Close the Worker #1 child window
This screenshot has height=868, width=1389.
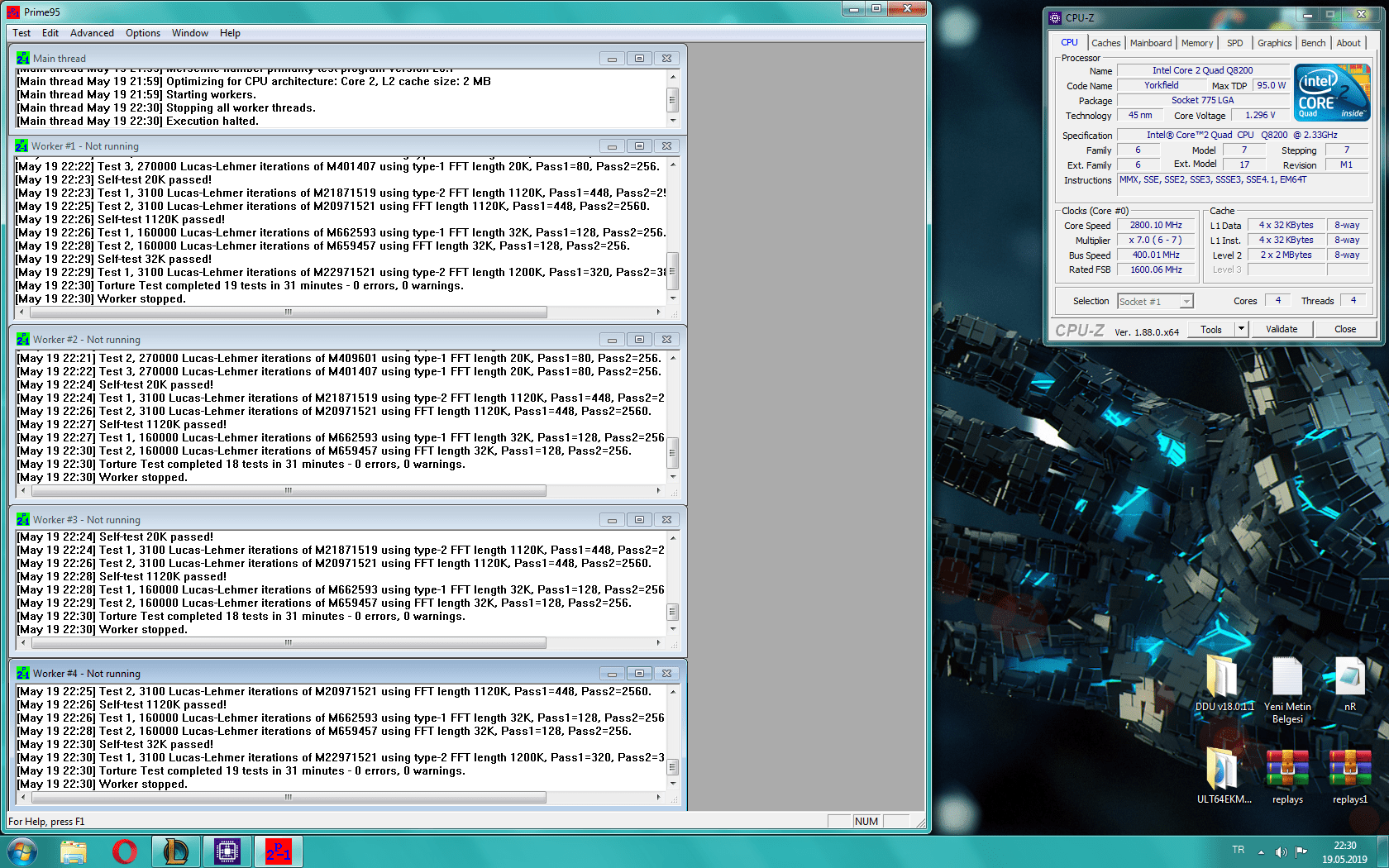click(x=666, y=146)
